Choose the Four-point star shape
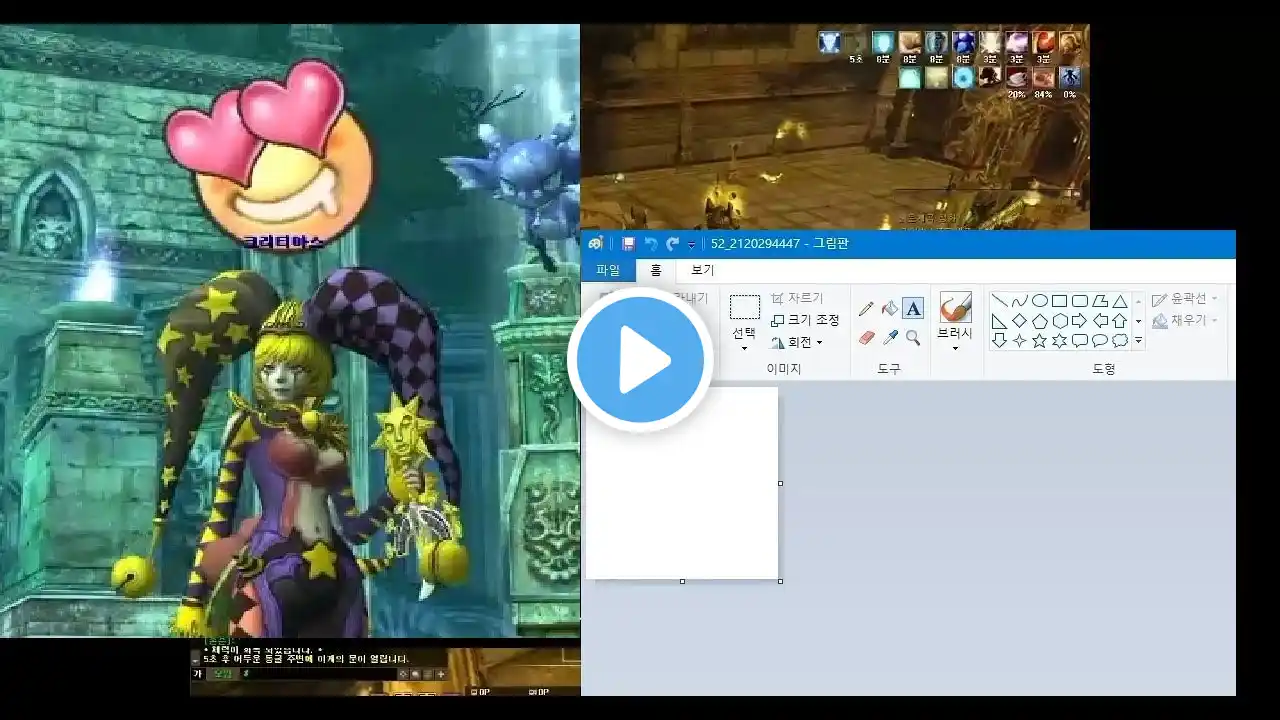This screenshot has height=720, width=1280. click(1019, 341)
